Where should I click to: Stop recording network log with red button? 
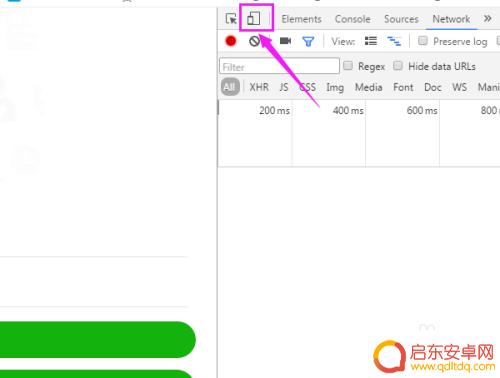tap(231, 41)
